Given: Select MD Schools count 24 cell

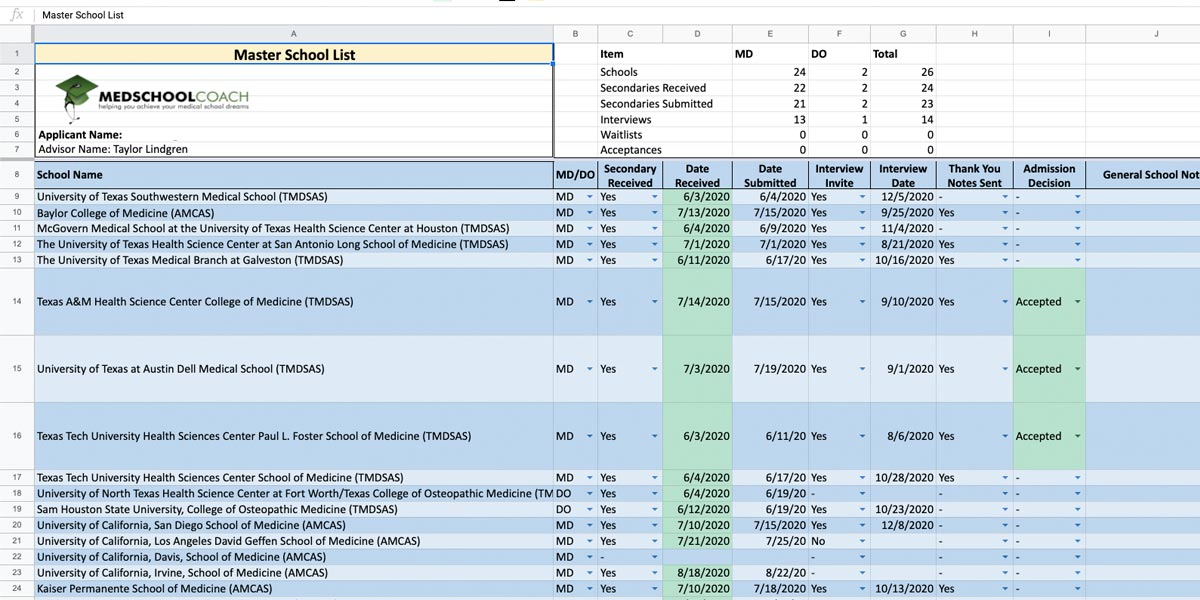Looking at the screenshot, I should [770, 72].
